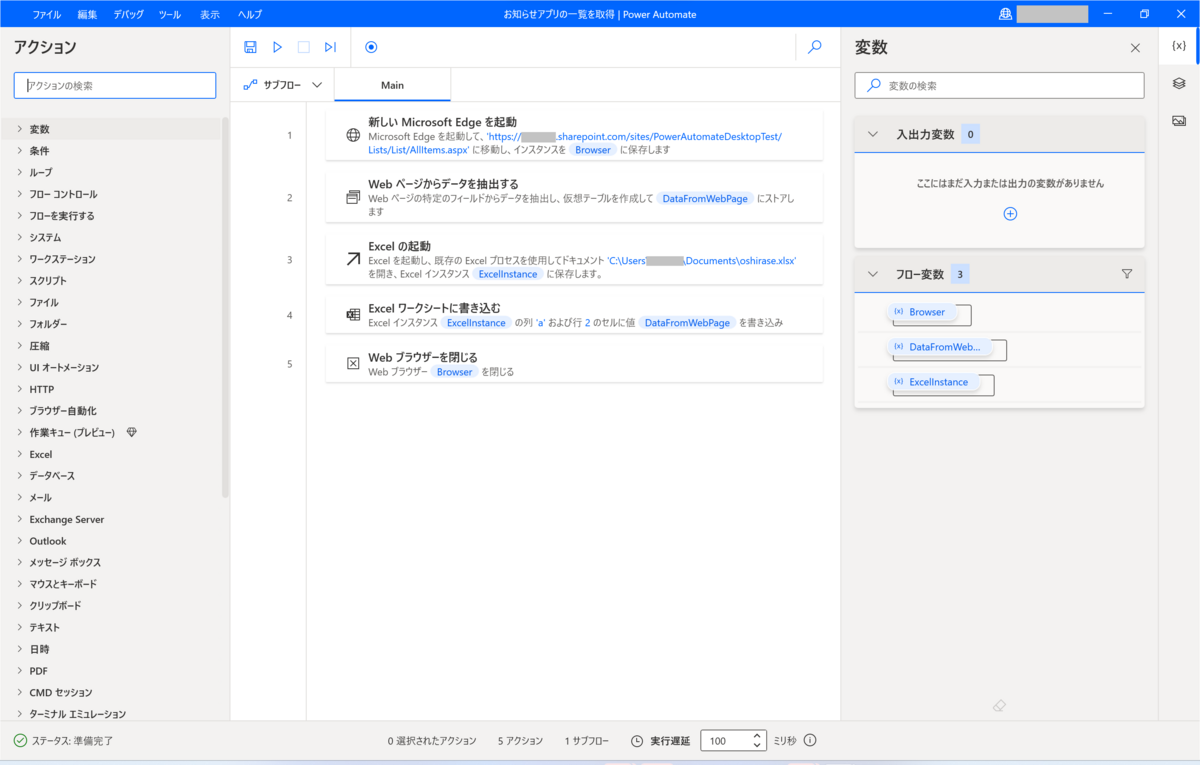Click the ExcelInstance chip in action 3
The height and width of the screenshot is (765, 1200).
[508, 273]
